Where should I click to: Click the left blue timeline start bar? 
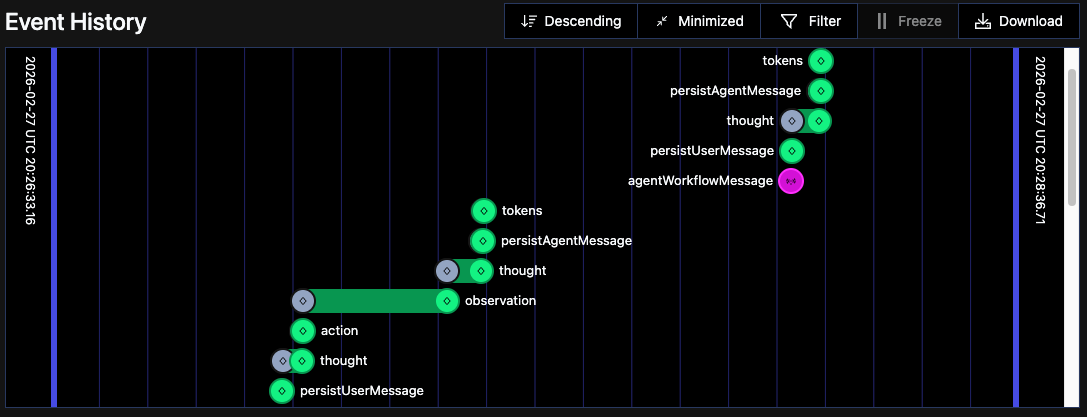point(54,227)
